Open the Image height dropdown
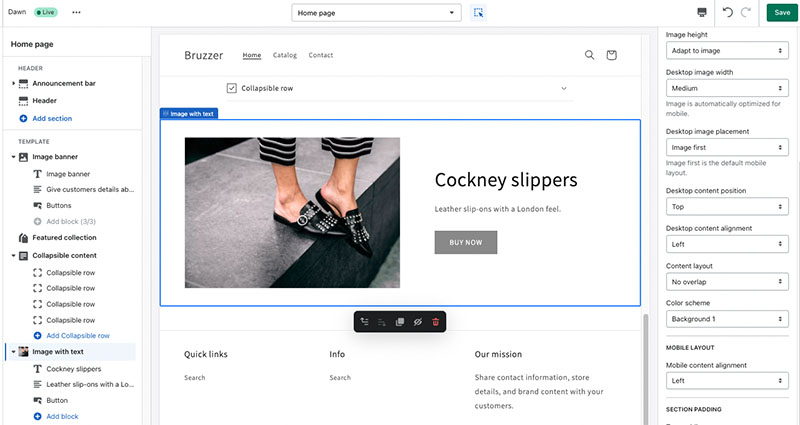The width and height of the screenshot is (800, 425). [727, 51]
